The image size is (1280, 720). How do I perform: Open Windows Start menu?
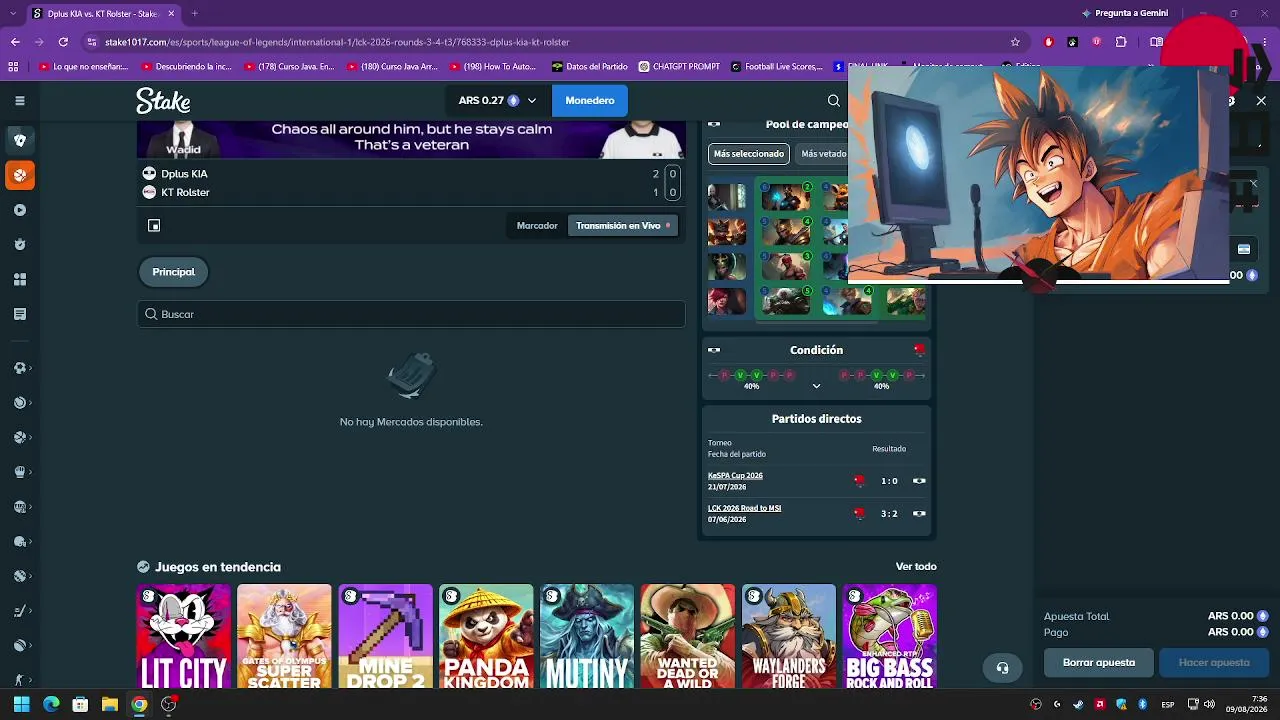click(x=21, y=704)
